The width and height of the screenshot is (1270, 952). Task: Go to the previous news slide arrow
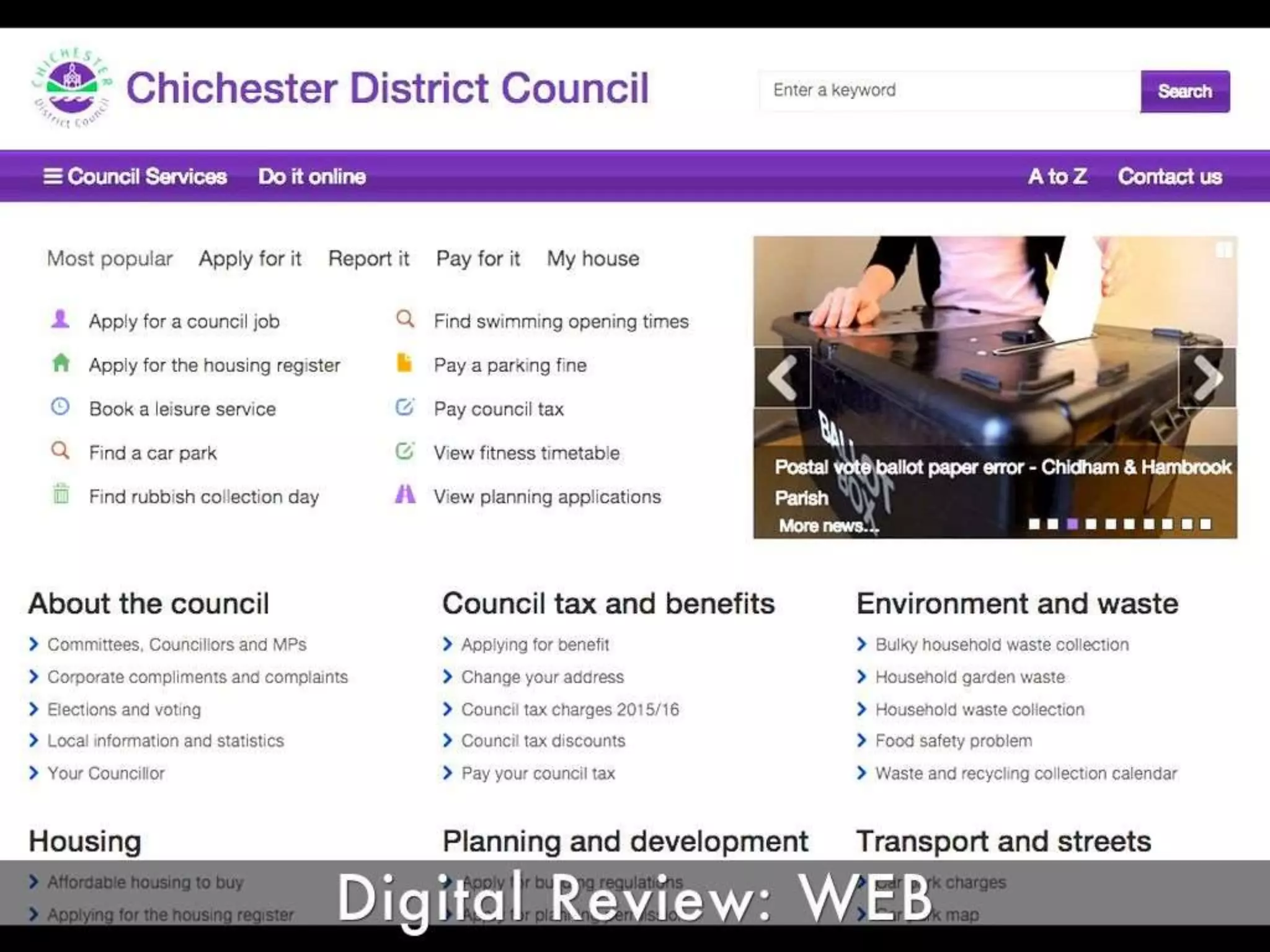(783, 377)
